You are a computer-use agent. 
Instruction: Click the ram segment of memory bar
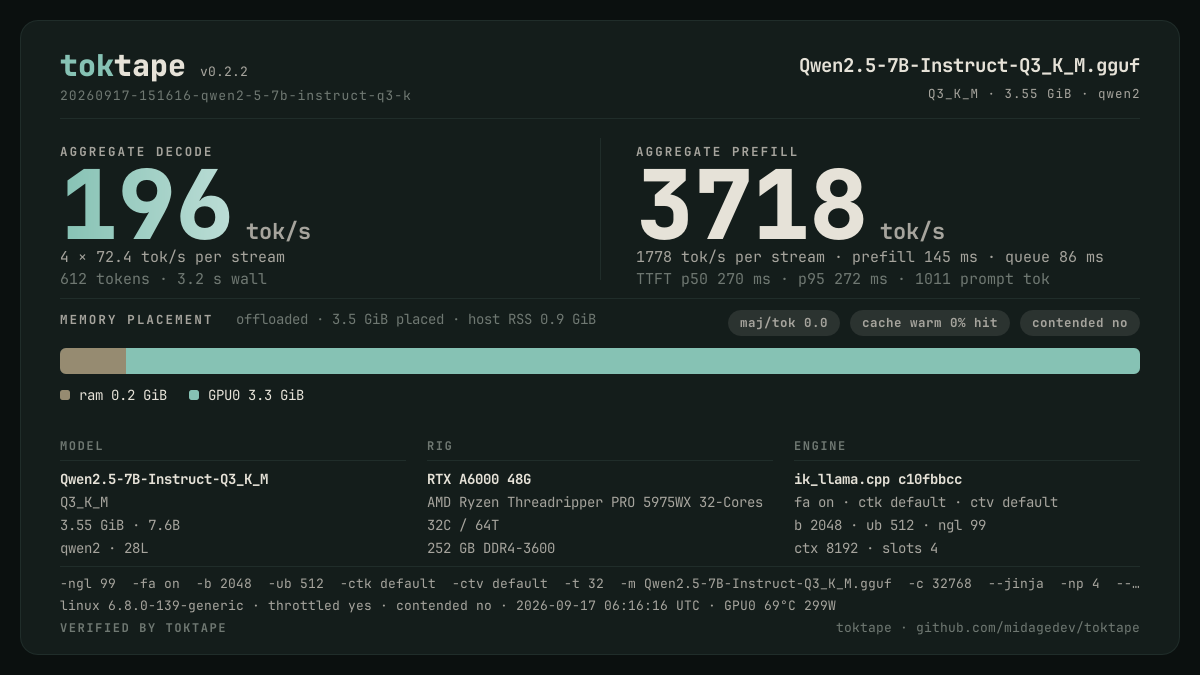[x=93, y=361]
